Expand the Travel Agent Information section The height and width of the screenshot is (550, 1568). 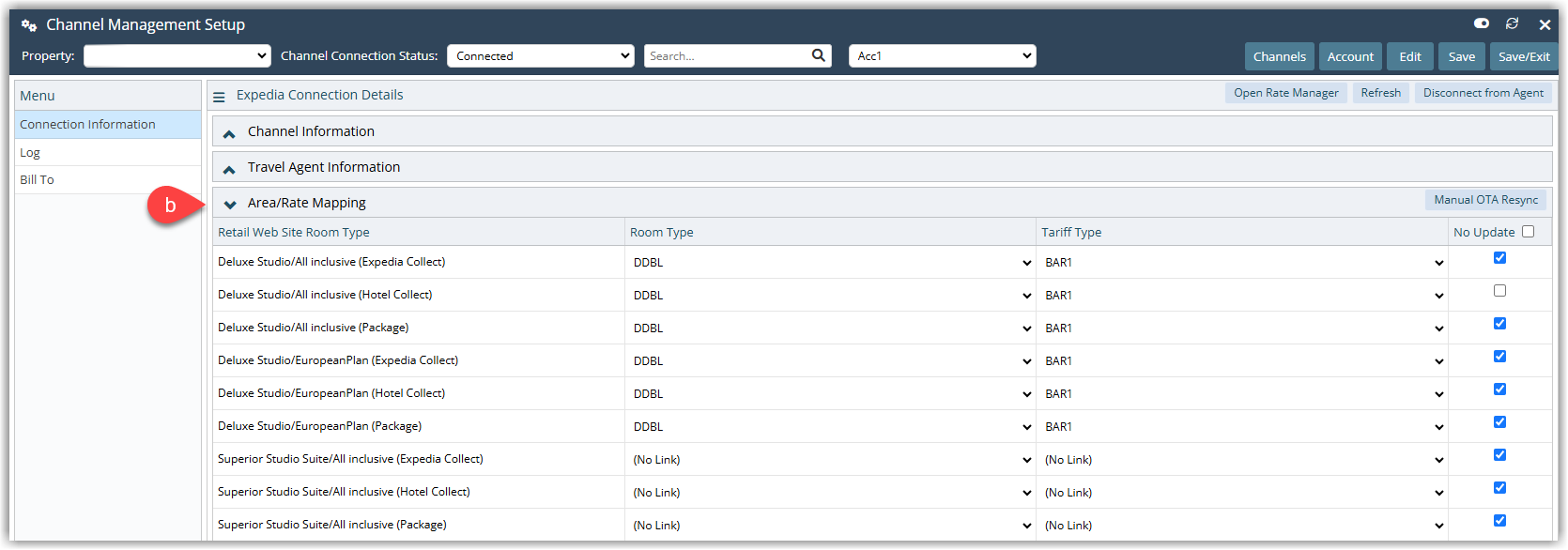pyautogui.click(x=229, y=169)
